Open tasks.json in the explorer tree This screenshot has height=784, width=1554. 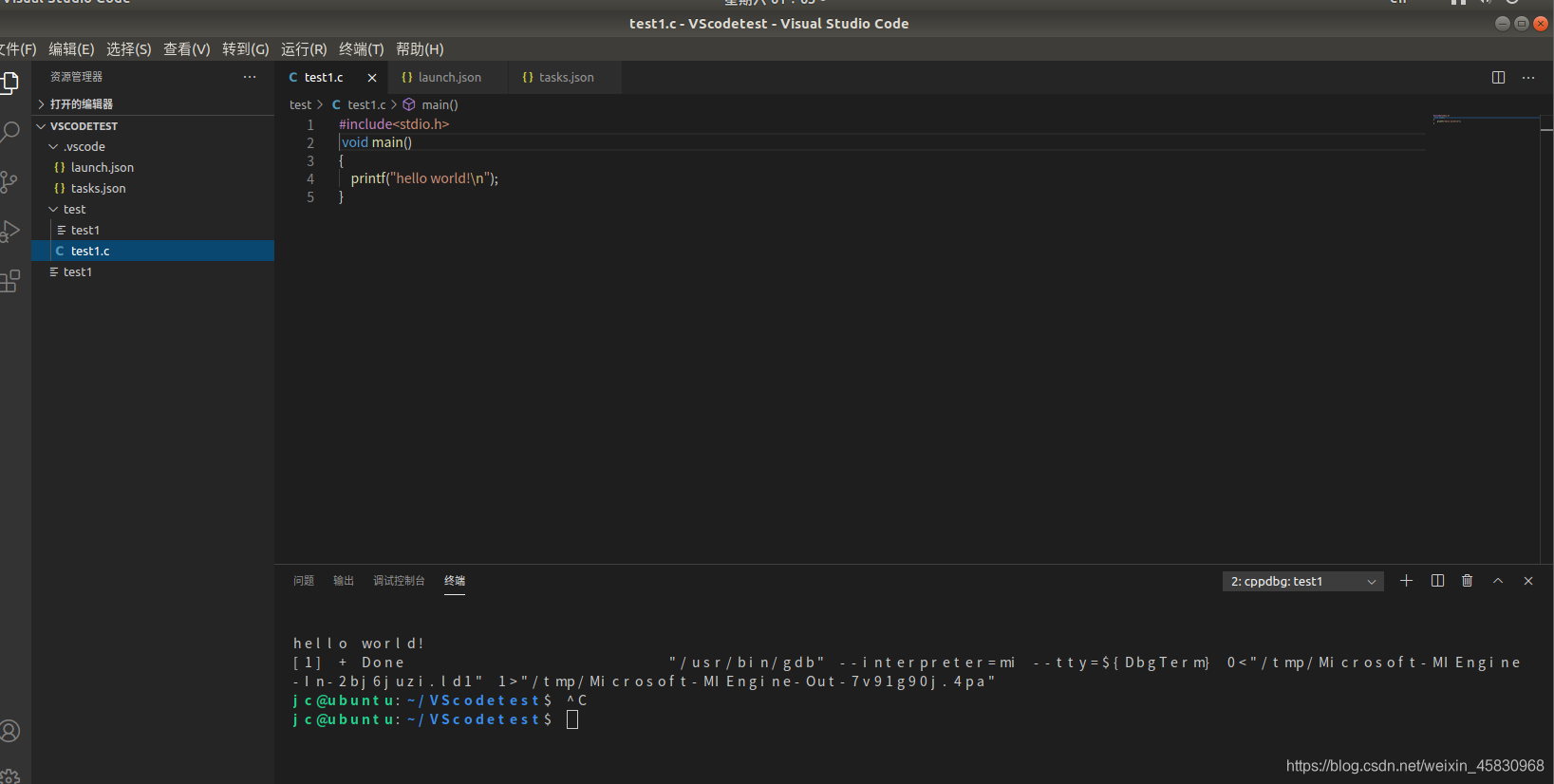153,188
